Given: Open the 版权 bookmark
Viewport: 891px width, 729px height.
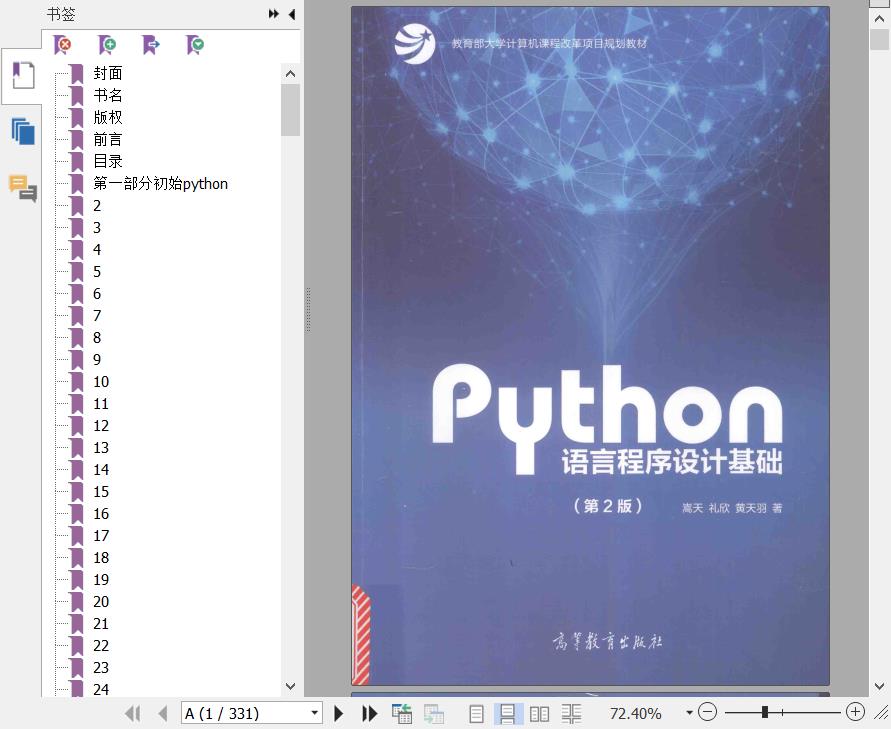Looking at the screenshot, I should tap(107, 117).
